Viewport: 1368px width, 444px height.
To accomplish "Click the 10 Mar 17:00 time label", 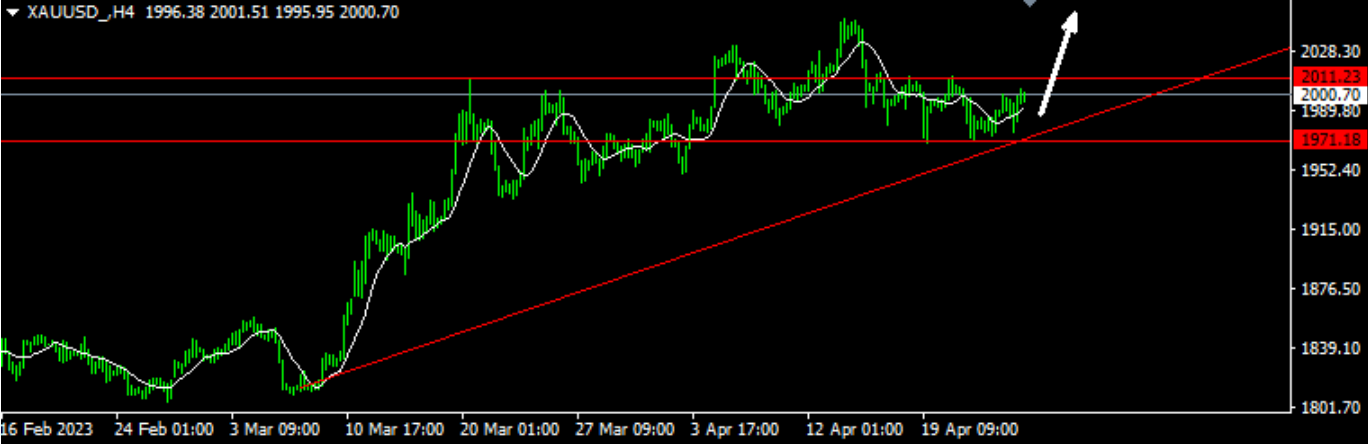I will pyautogui.click(x=397, y=430).
